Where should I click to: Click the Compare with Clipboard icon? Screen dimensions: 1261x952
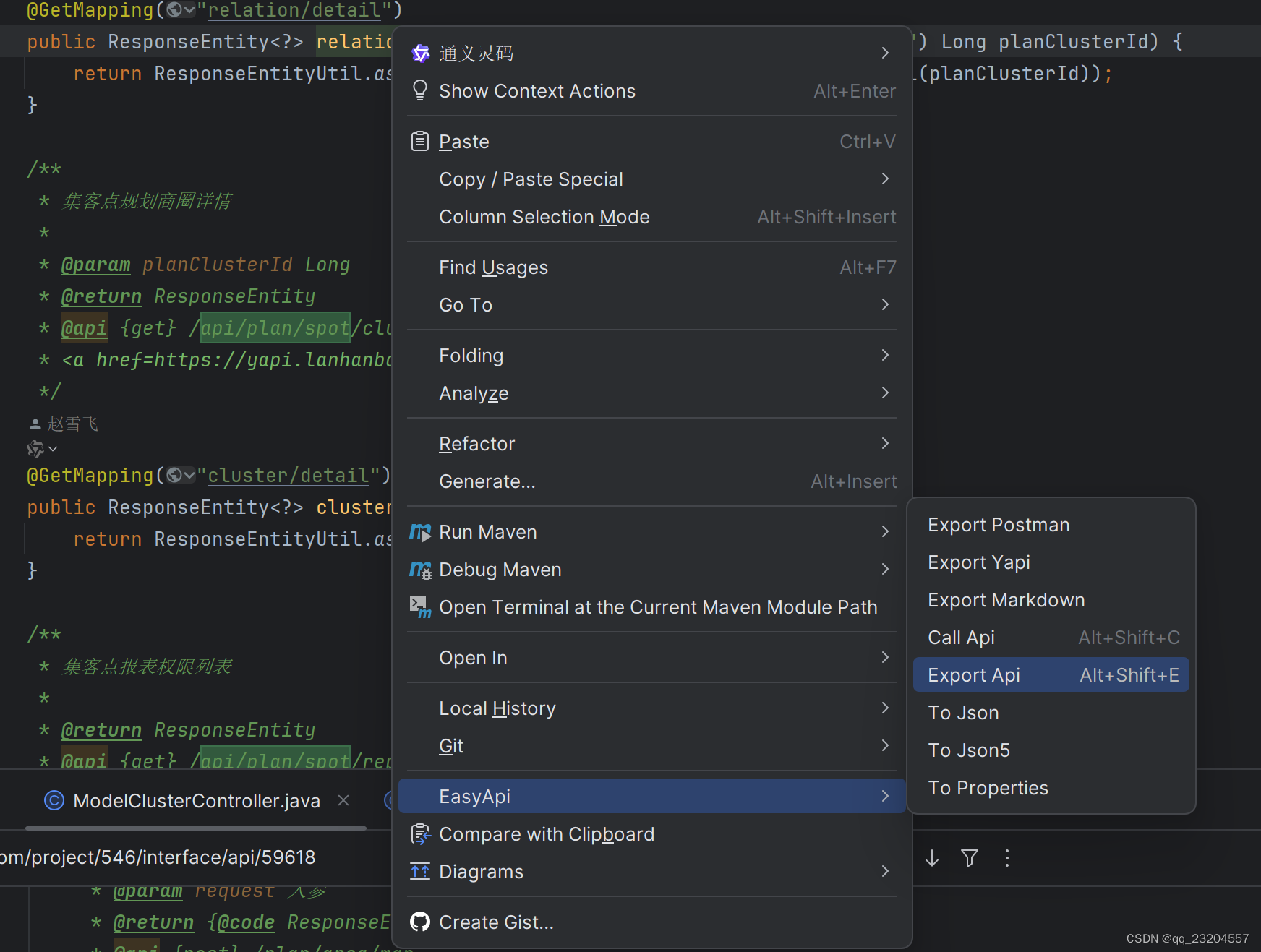tap(420, 834)
